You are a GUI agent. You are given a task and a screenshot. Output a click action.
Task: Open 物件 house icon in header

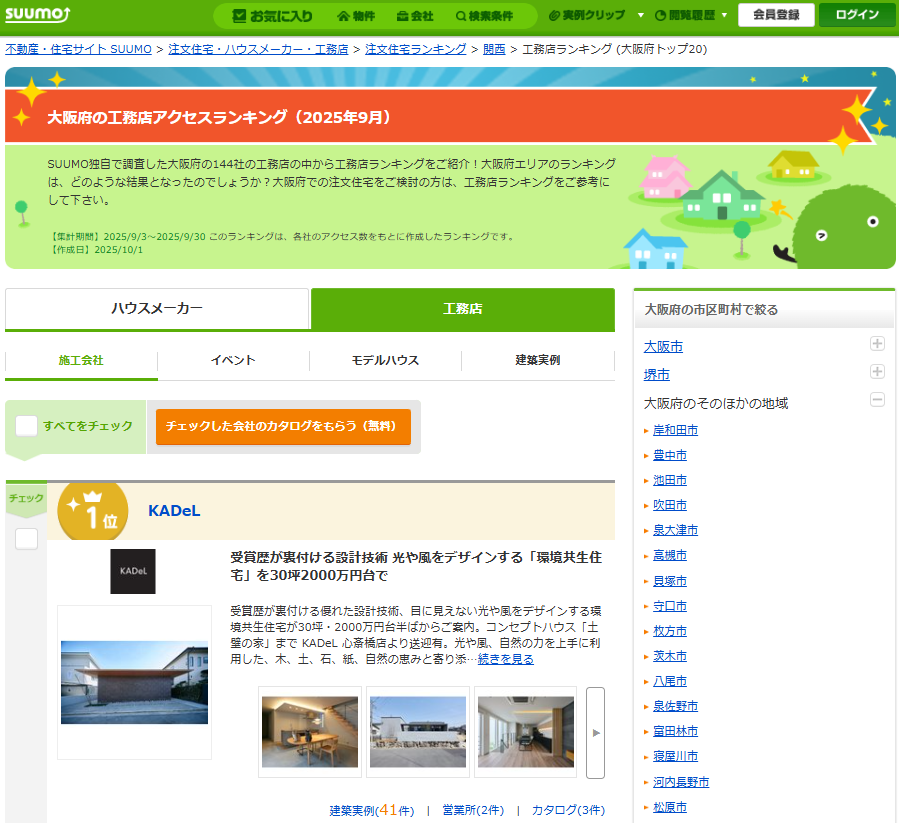pos(356,16)
